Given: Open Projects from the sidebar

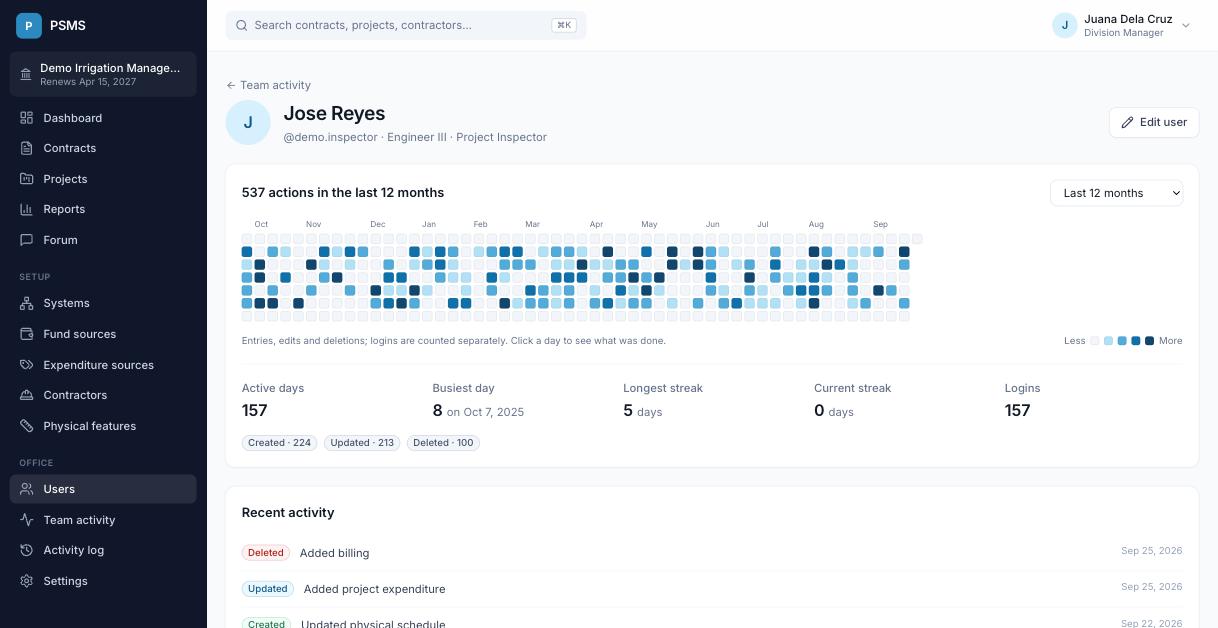Looking at the screenshot, I should [x=103, y=179].
